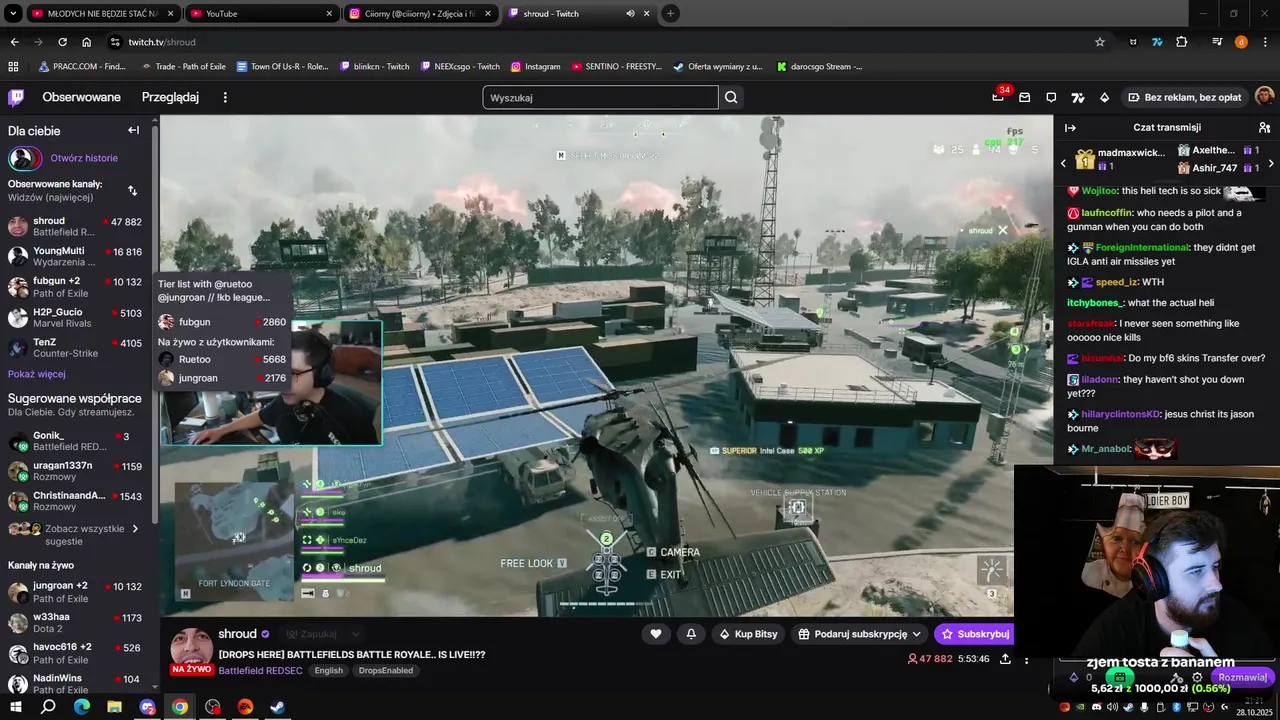The width and height of the screenshot is (1280, 720).
Task: Switch to the Instagram Ciiorny browser tab
Action: (x=420, y=14)
